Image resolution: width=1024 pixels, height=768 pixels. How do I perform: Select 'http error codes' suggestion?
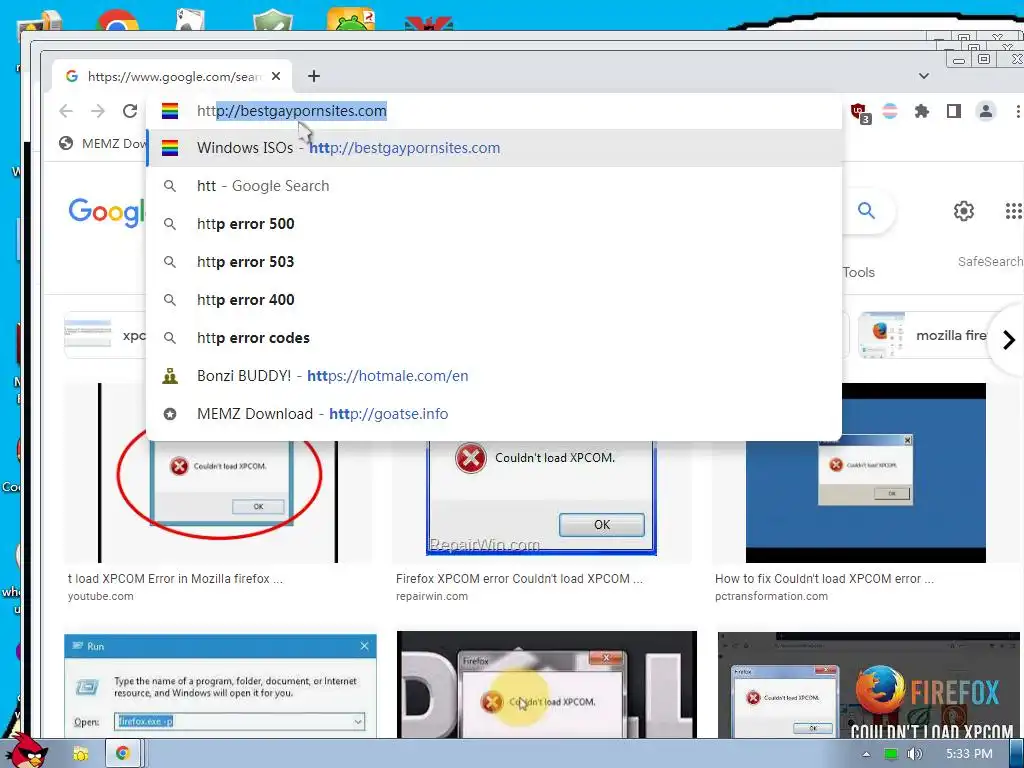[494, 338]
